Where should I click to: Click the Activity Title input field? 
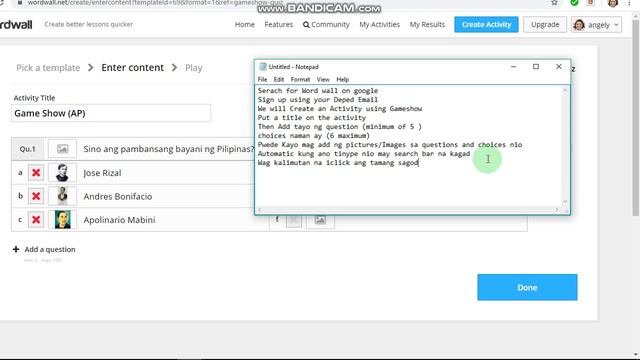pyautogui.click(x=111, y=113)
